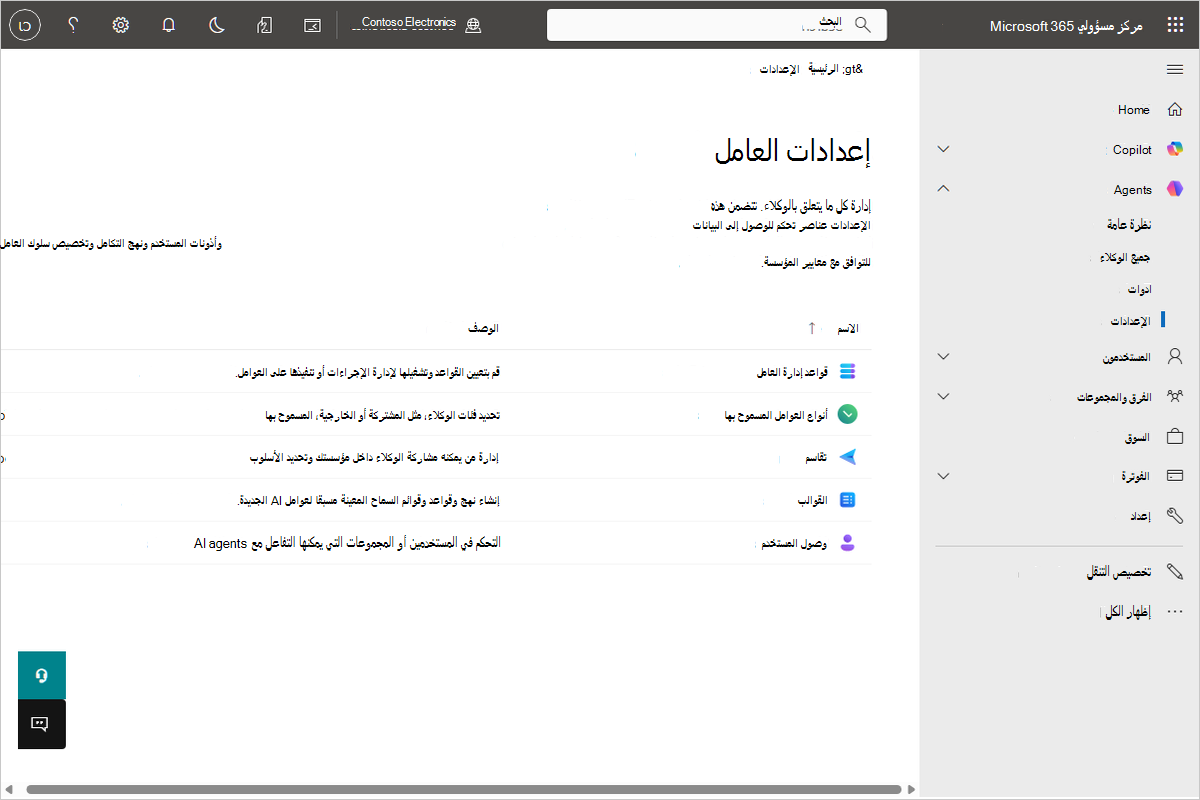
Task: Open the app launcher waffle icon
Action: (1175, 25)
